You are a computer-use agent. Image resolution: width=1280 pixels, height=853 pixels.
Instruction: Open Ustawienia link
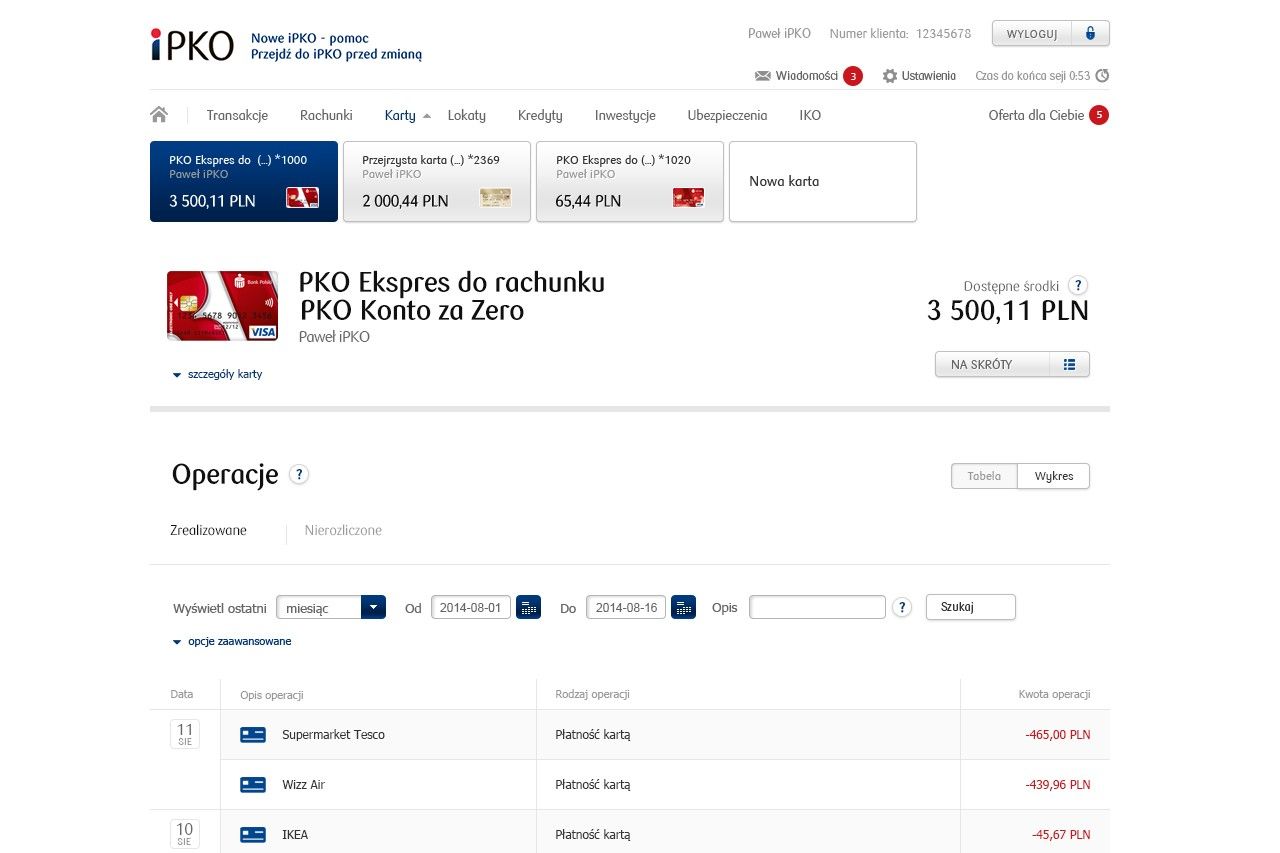pyautogui.click(x=928, y=76)
